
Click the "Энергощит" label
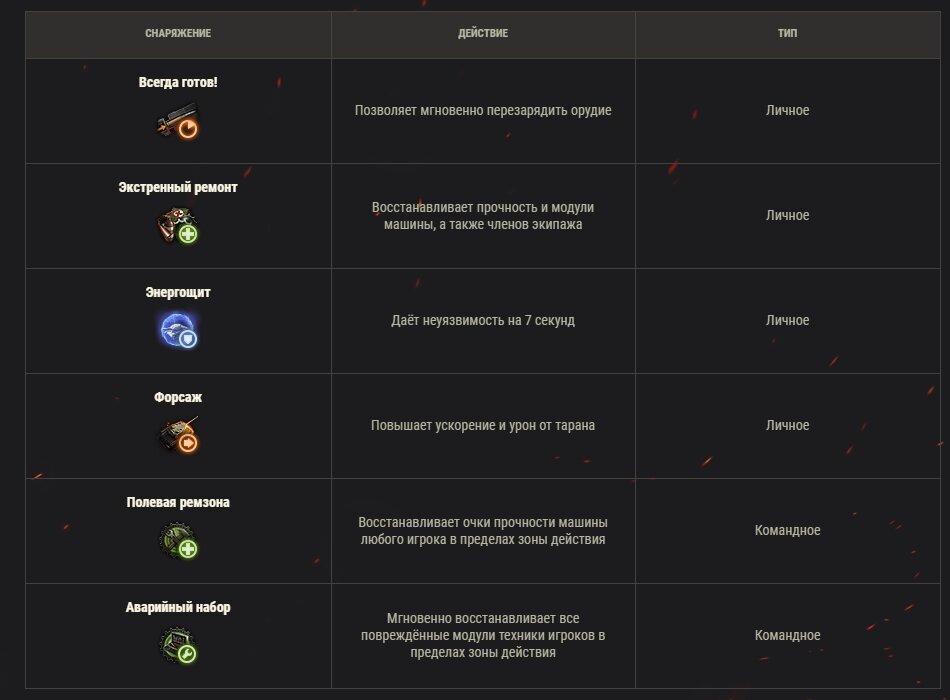click(180, 290)
